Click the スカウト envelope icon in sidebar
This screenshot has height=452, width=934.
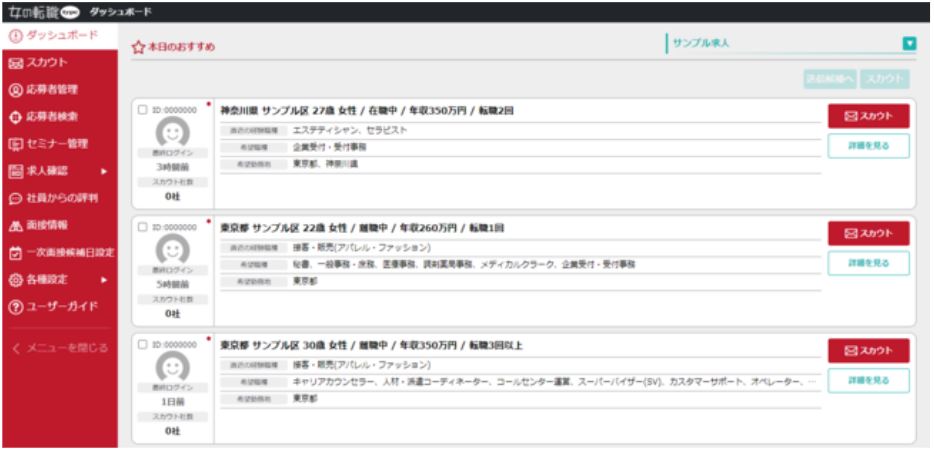[16, 63]
